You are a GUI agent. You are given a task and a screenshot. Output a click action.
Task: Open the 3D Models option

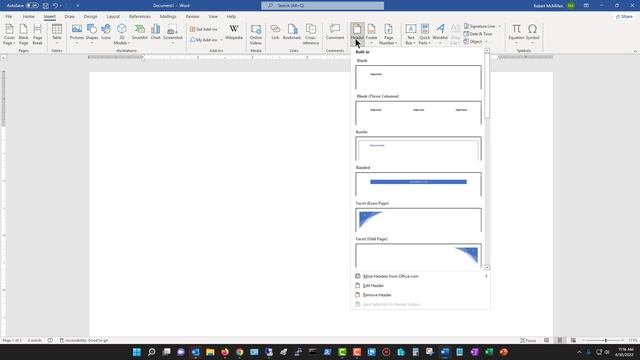coord(122,34)
